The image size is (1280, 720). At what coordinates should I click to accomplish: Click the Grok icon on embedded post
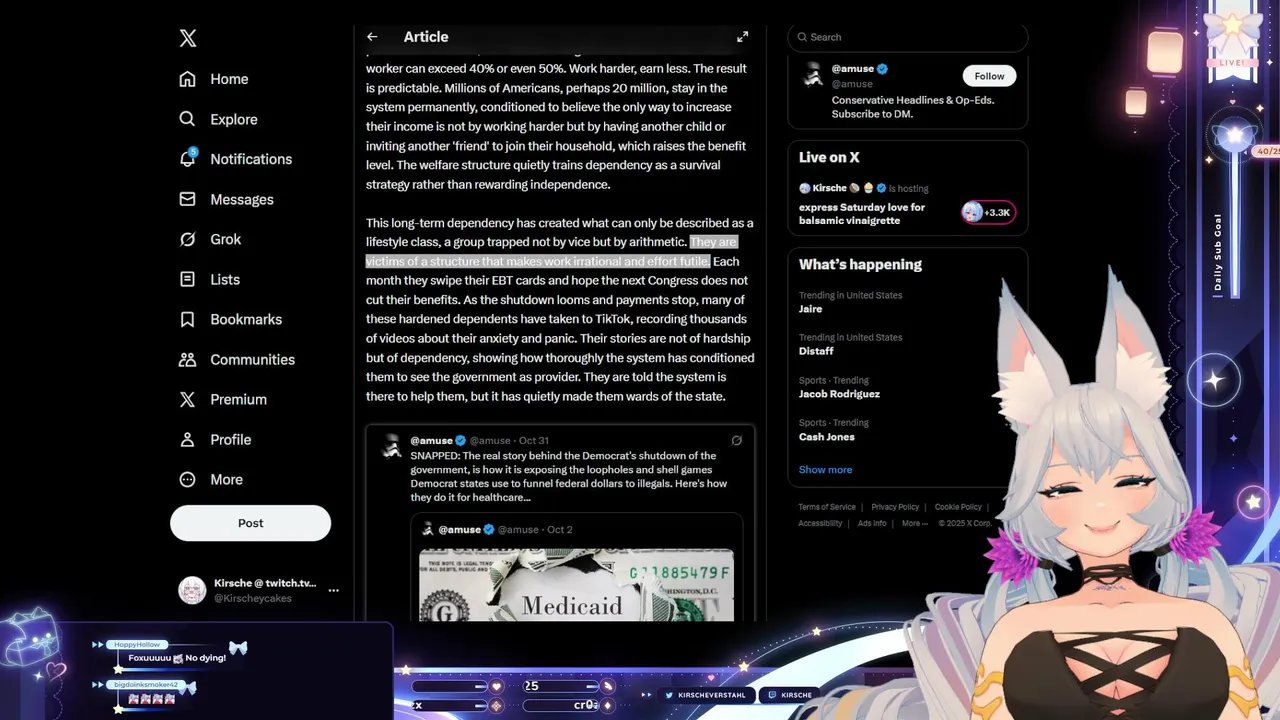(736, 440)
